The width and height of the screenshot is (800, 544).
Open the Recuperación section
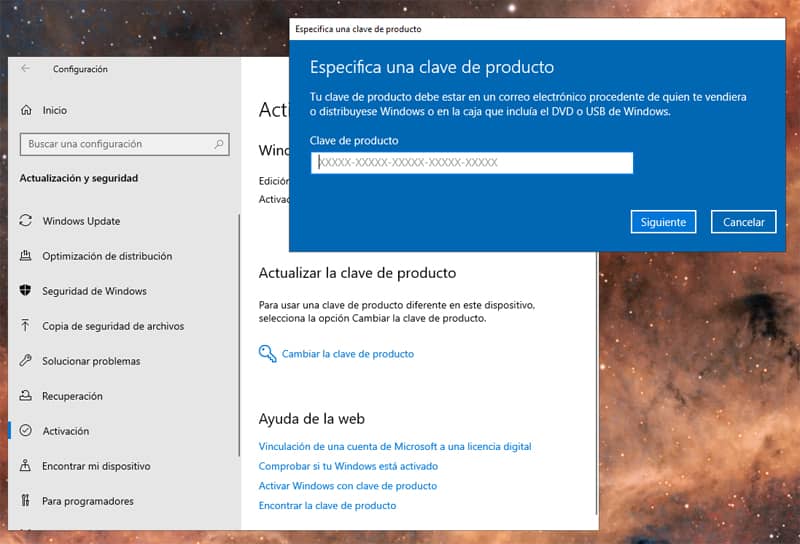pos(72,396)
